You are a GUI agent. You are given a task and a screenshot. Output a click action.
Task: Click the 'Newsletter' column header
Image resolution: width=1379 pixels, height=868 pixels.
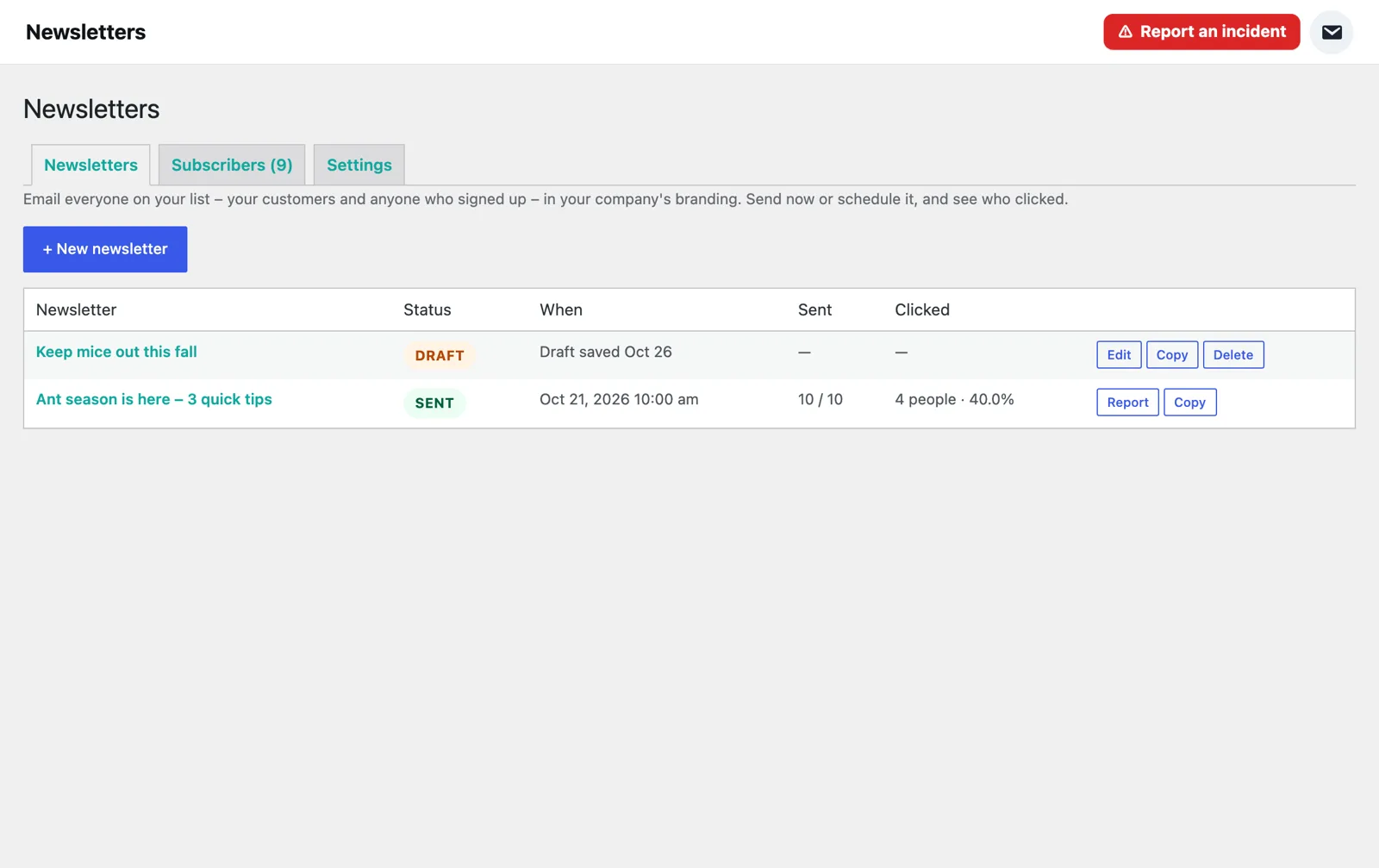[76, 309]
